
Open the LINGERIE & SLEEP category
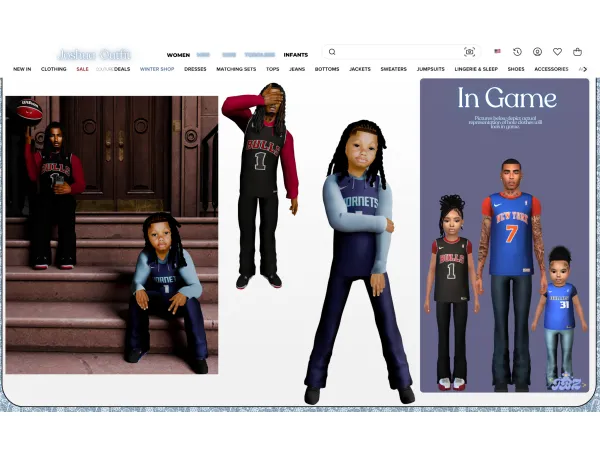coord(476,69)
